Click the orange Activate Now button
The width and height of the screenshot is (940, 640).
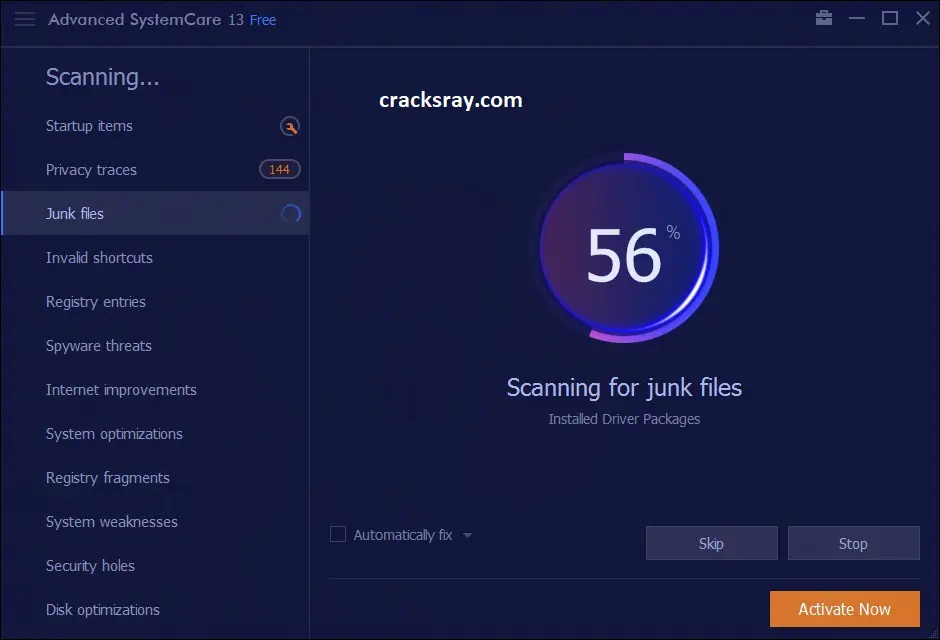[845, 609]
